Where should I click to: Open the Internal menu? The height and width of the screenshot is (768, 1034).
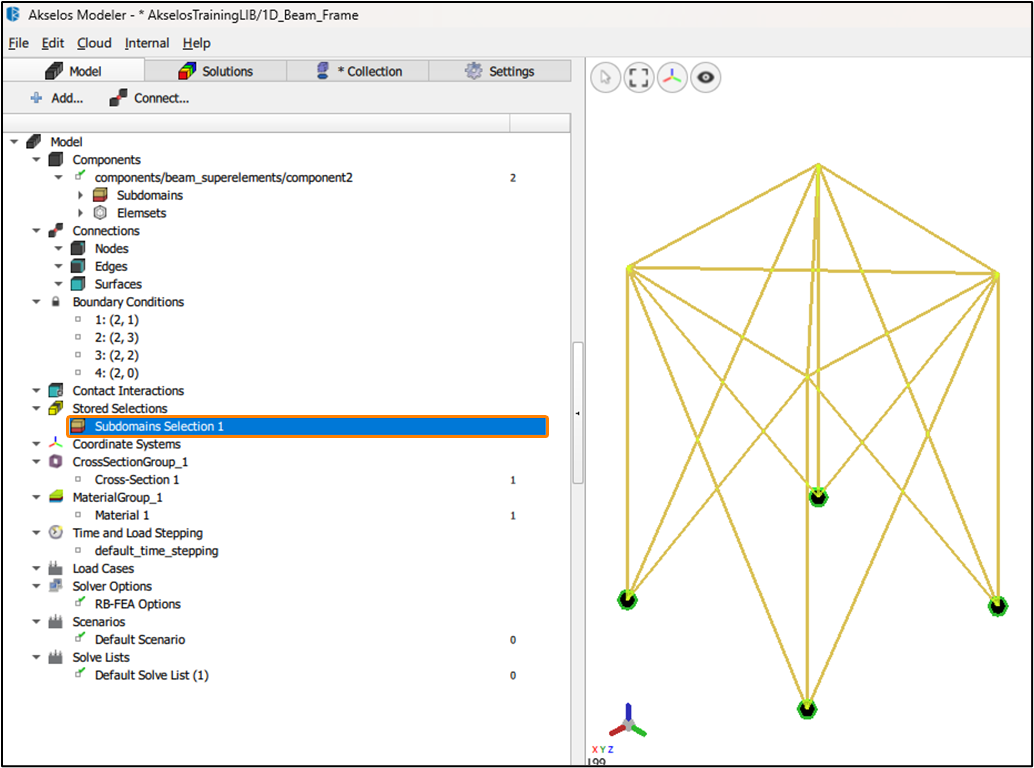click(x=147, y=43)
